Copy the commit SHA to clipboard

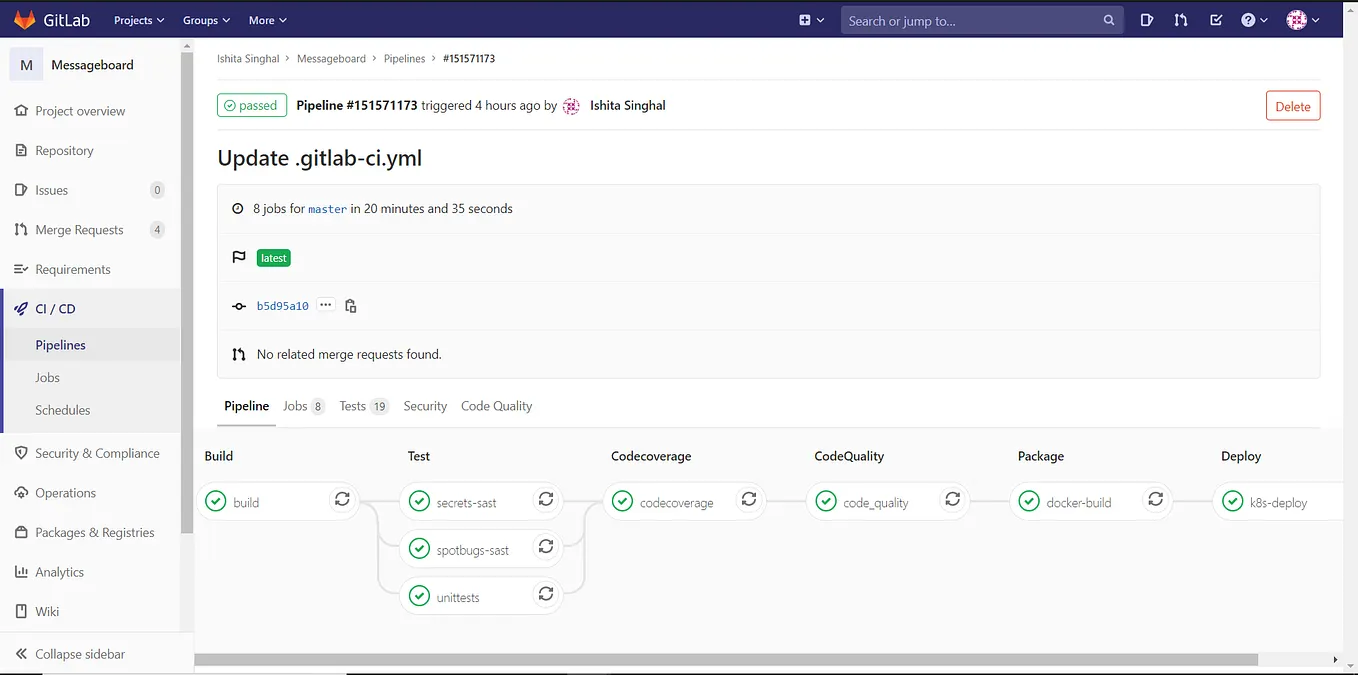pos(351,305)
